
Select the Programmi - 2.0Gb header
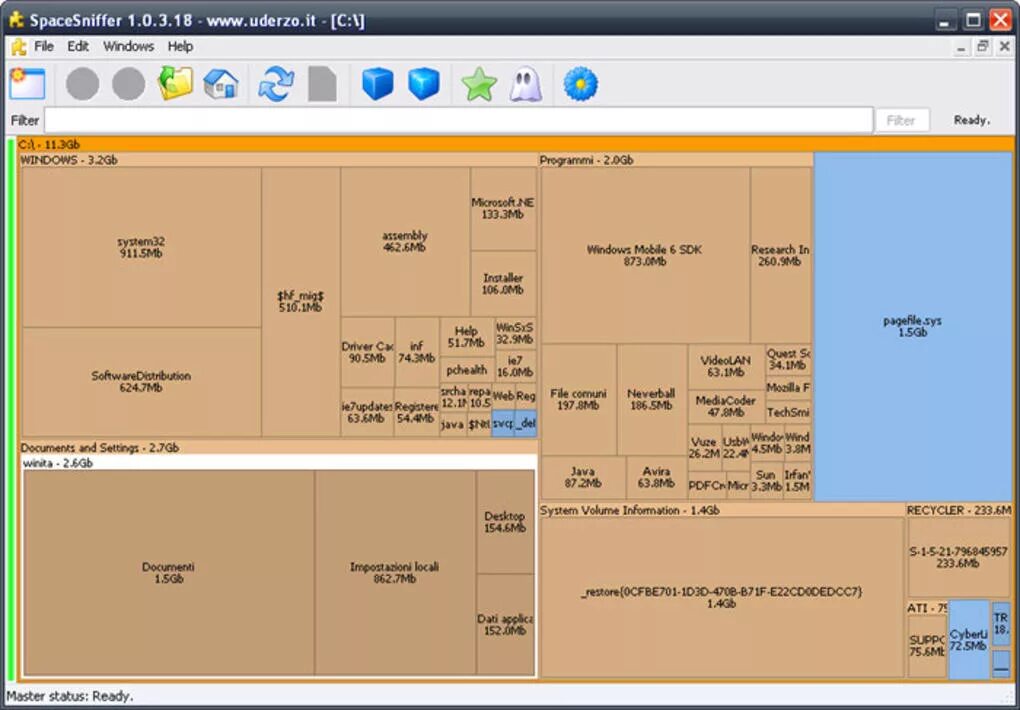tap(676, 160)
